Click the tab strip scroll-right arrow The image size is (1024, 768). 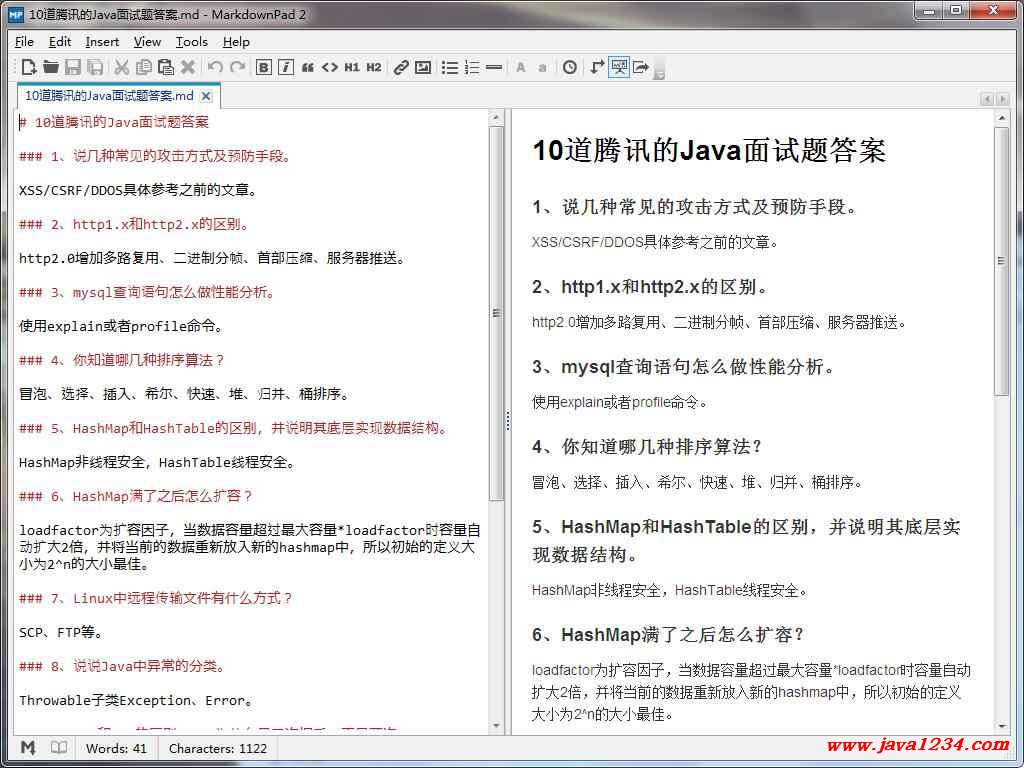pos(1002,99)
